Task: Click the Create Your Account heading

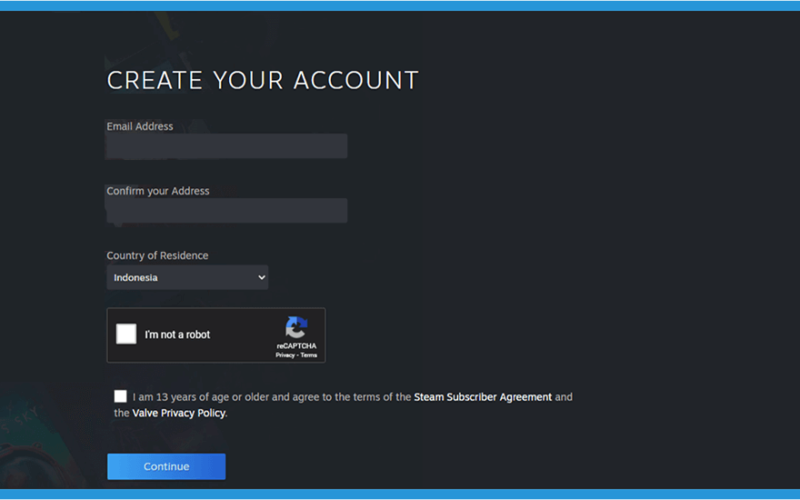Action: (x=263, y=81)
